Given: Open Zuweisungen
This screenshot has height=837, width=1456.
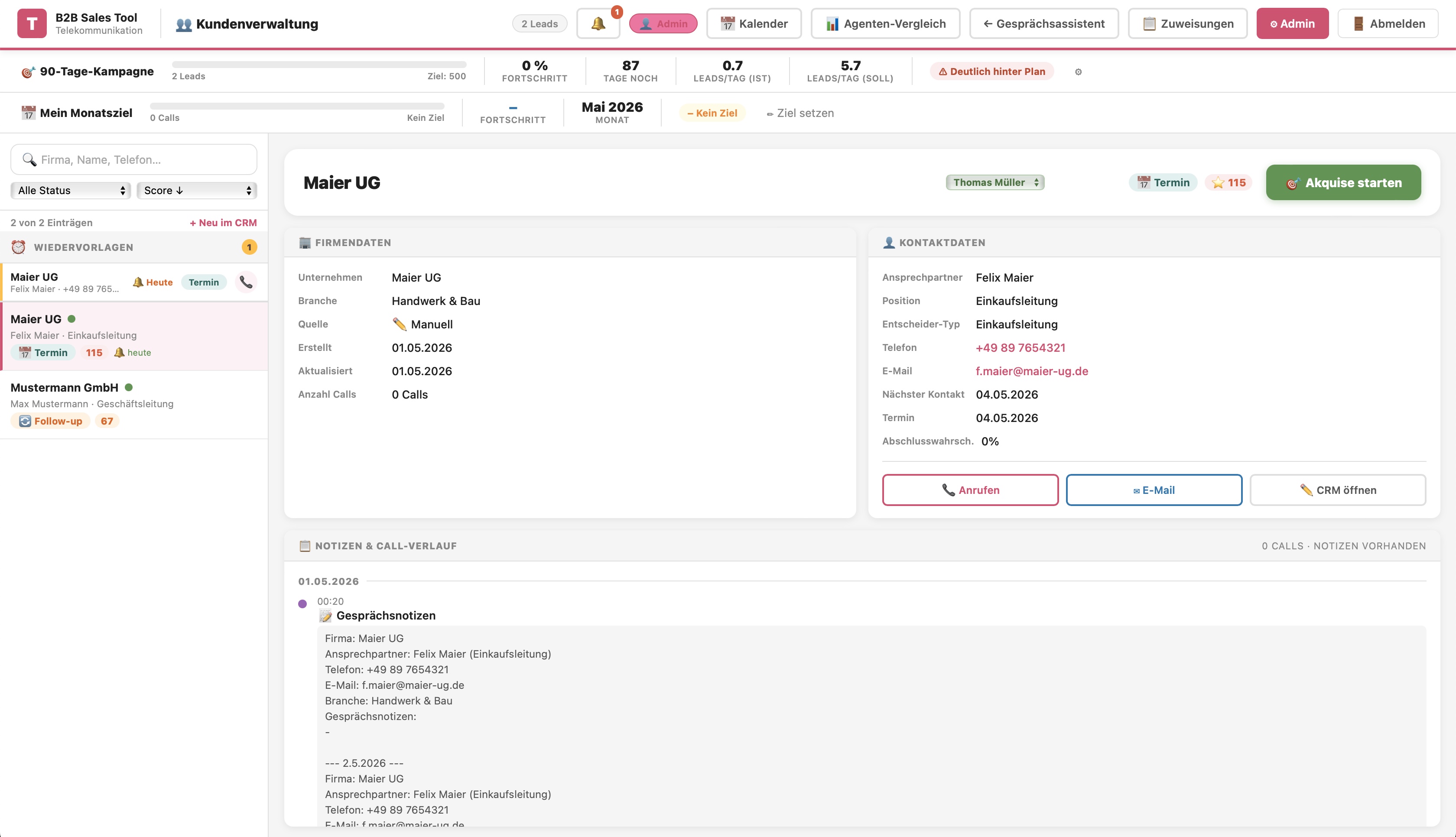Looking at the screenshot, I should click(x=1188, y=23).
